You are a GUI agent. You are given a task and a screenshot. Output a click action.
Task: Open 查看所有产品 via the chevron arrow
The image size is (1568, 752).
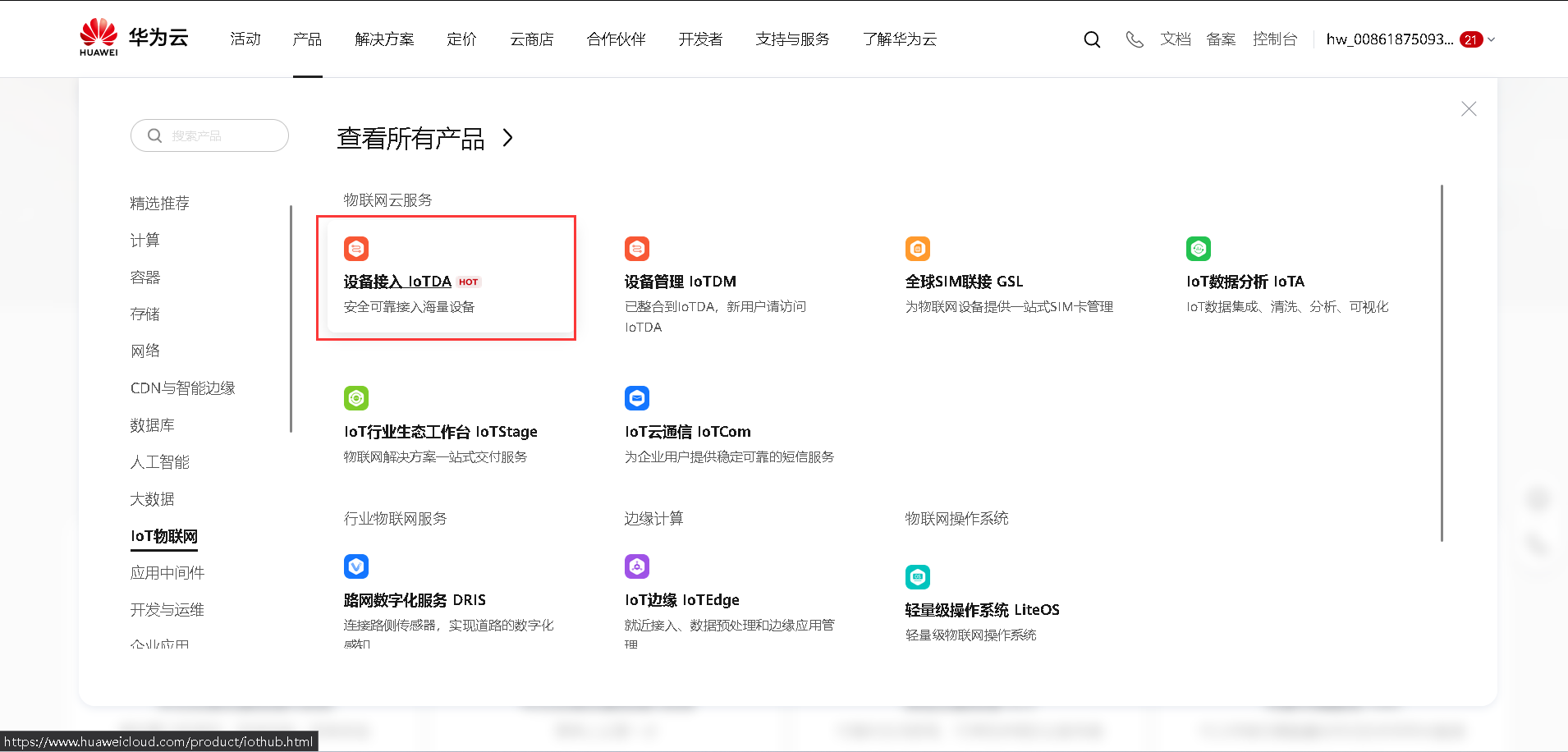(507, 138)
